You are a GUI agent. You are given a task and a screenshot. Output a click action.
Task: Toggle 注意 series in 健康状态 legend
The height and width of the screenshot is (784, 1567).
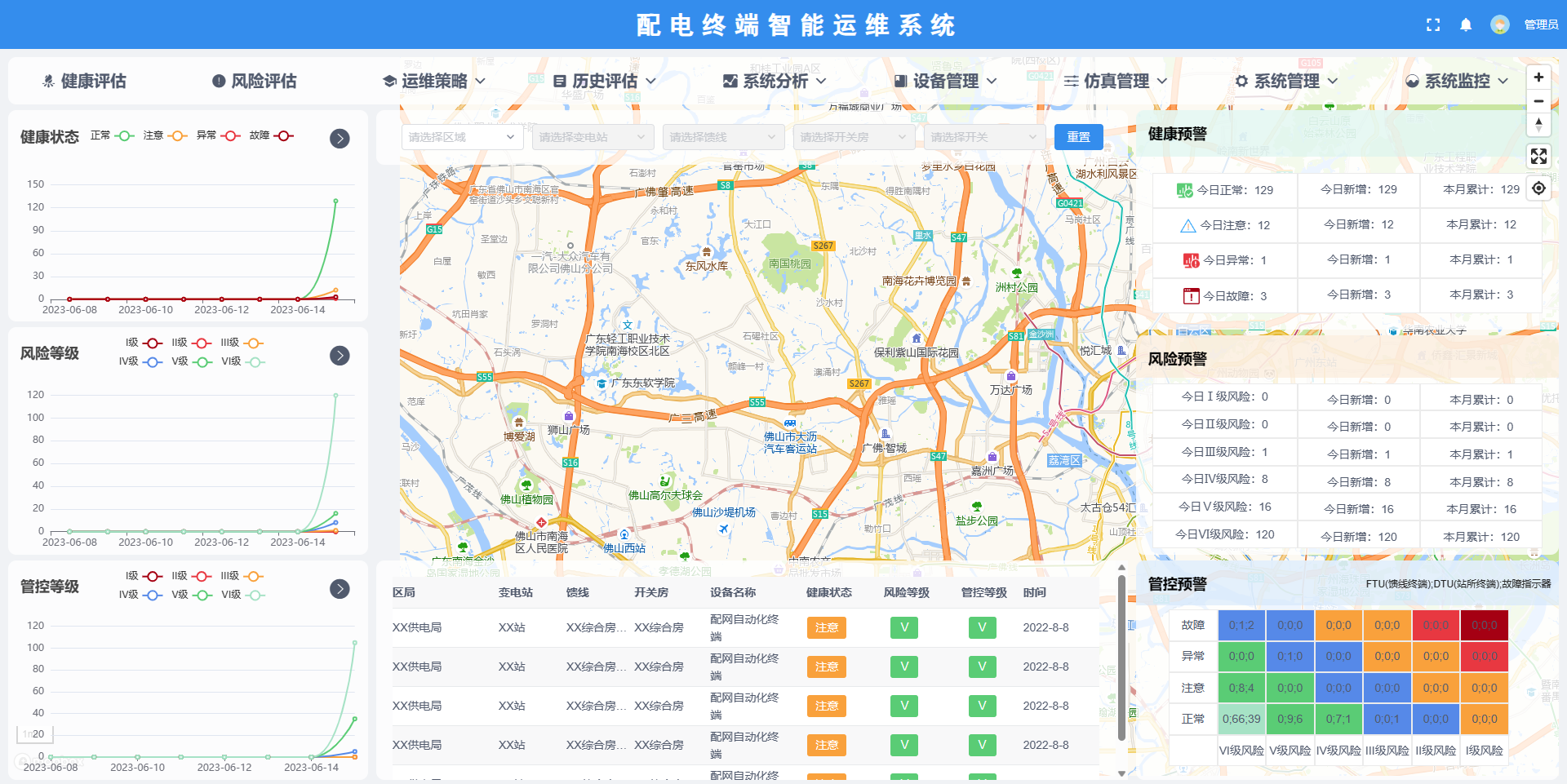pos(166,135)
